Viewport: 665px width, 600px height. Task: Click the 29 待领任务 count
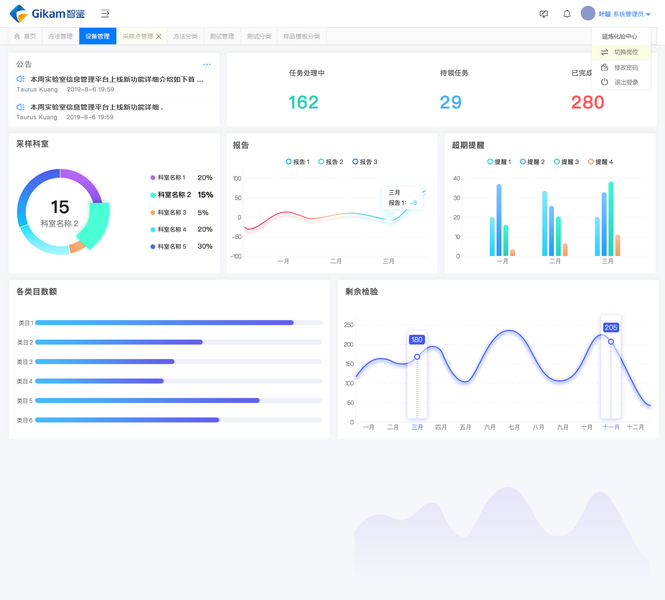coord(450,102)
